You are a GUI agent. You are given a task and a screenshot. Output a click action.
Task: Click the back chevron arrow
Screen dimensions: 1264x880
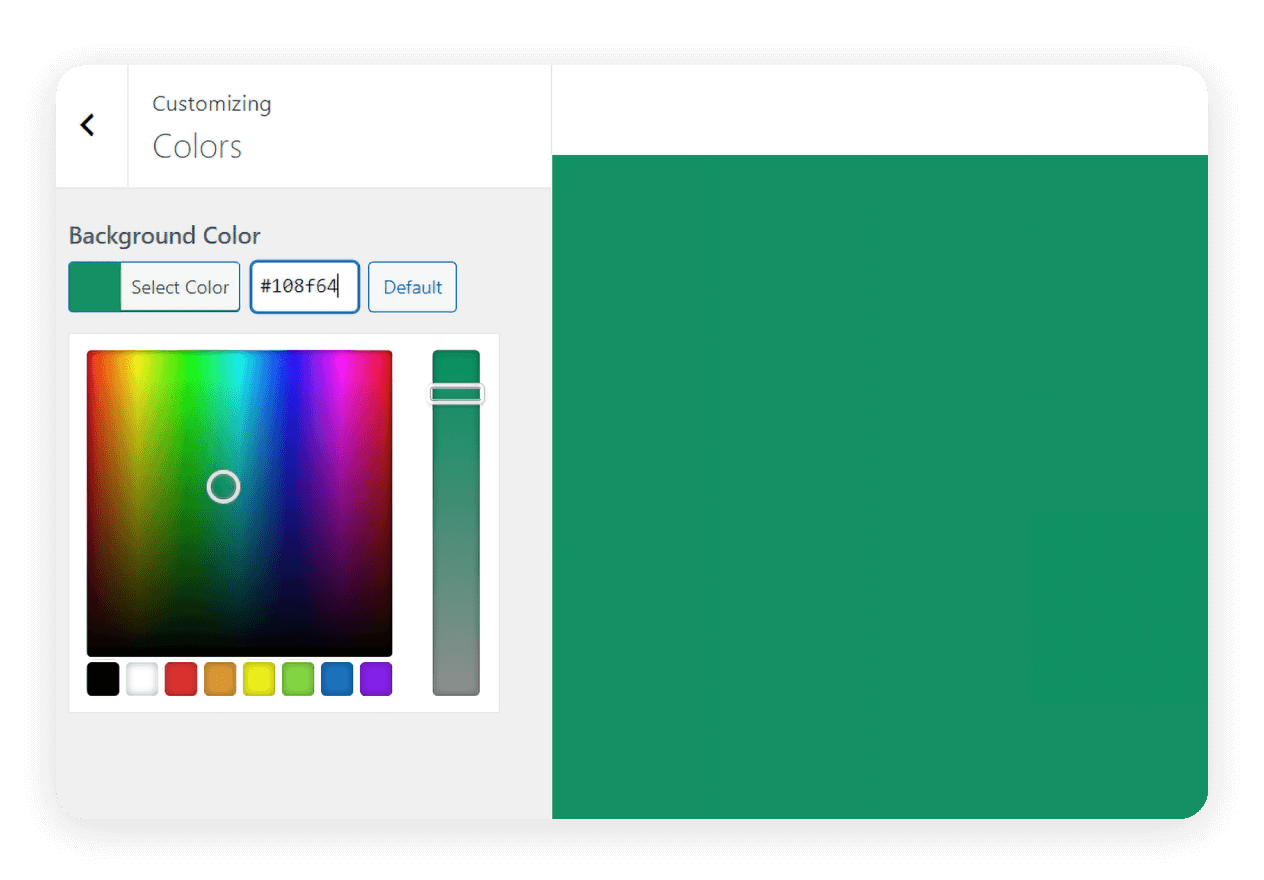(x=88, y=124)
